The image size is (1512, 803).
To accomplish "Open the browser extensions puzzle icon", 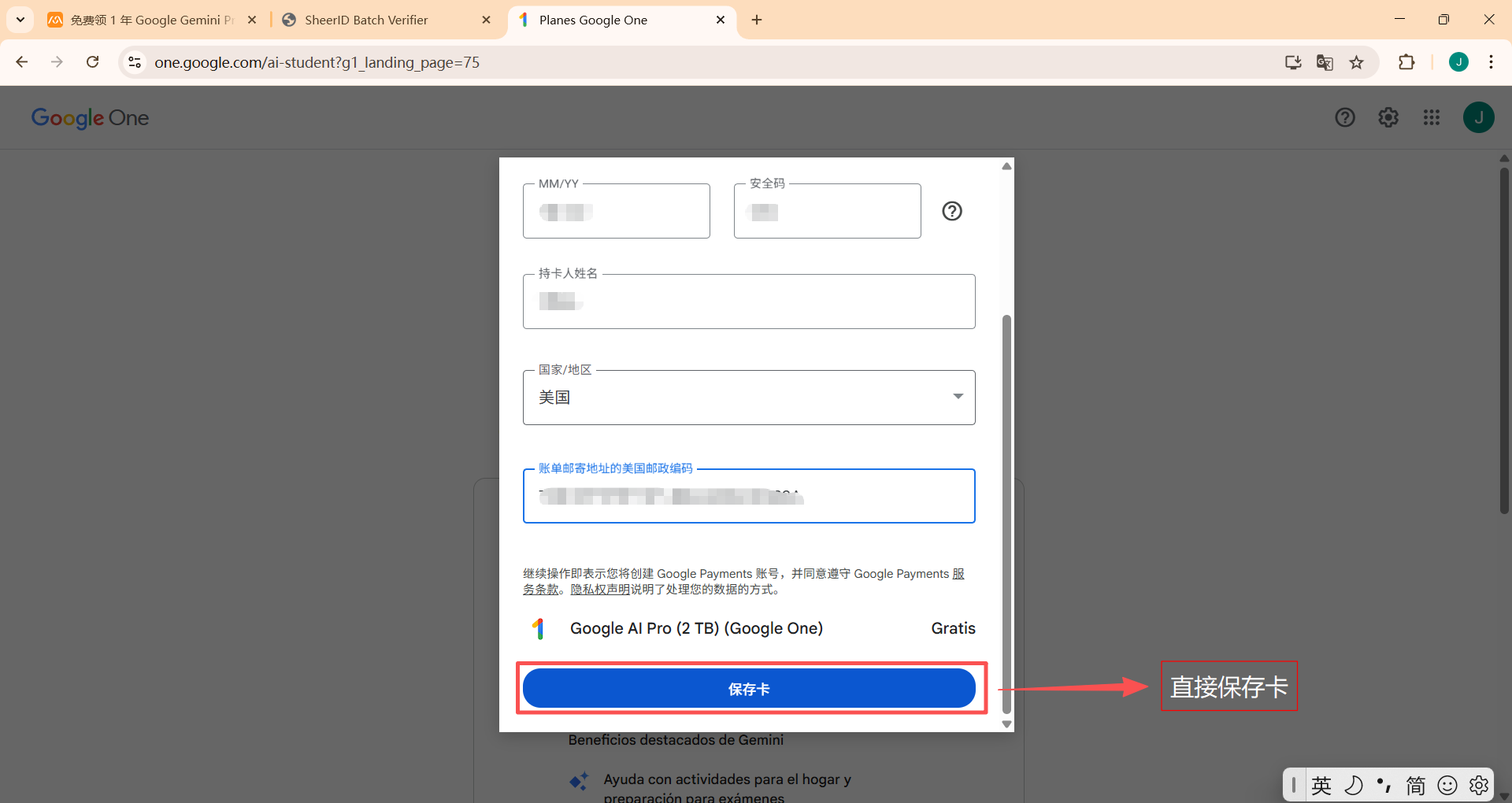I will pos(1407,62).
